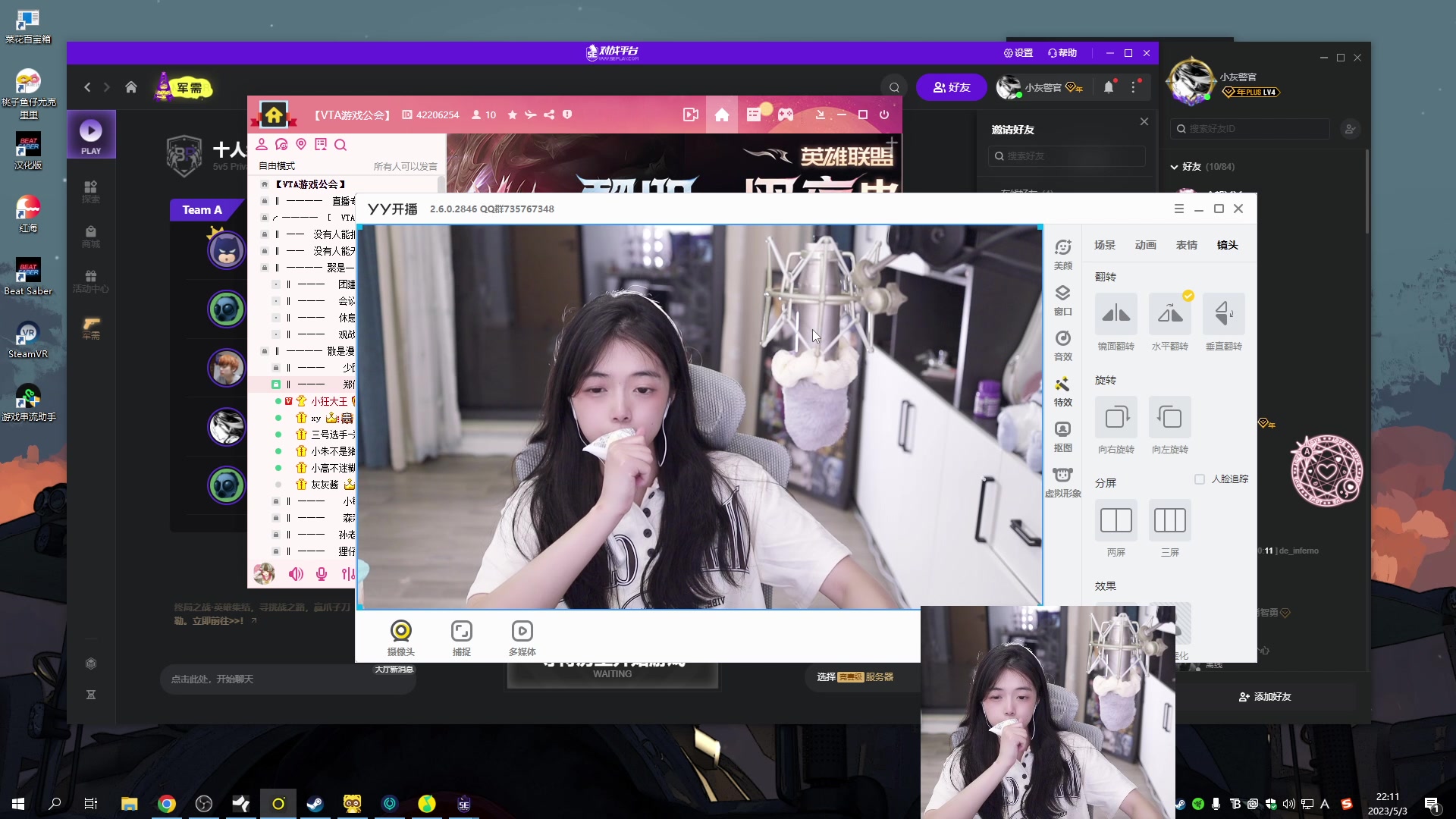Open the 军需 banner button
The height and width of the screenshot is (819, 1456).
point(184,87)
